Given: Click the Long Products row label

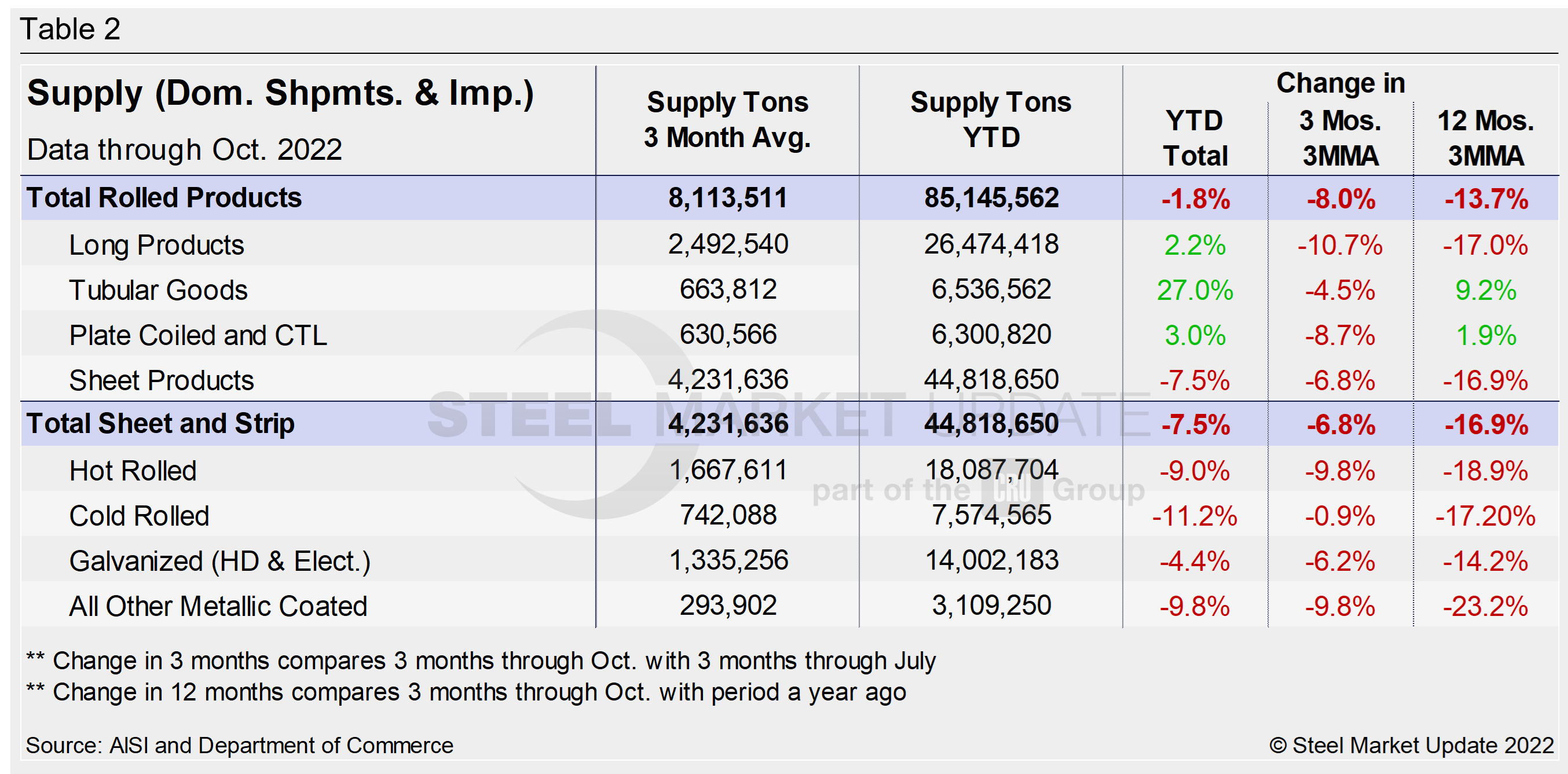Looking at the screenshot, I should [156, 245].
